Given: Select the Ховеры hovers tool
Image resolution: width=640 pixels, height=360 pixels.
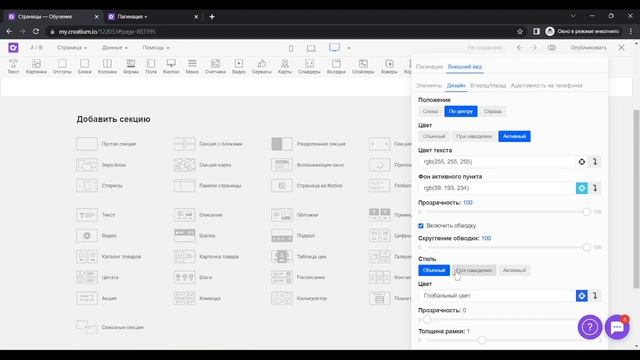Looking at the screenshot, I should [x=389, y=66].
